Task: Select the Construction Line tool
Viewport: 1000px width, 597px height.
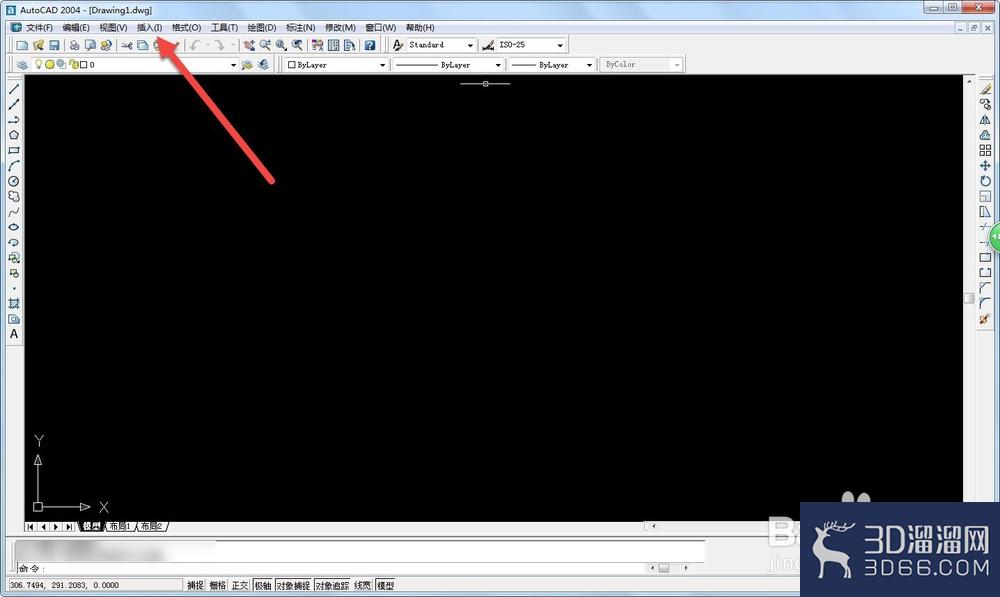Action: 13,105
